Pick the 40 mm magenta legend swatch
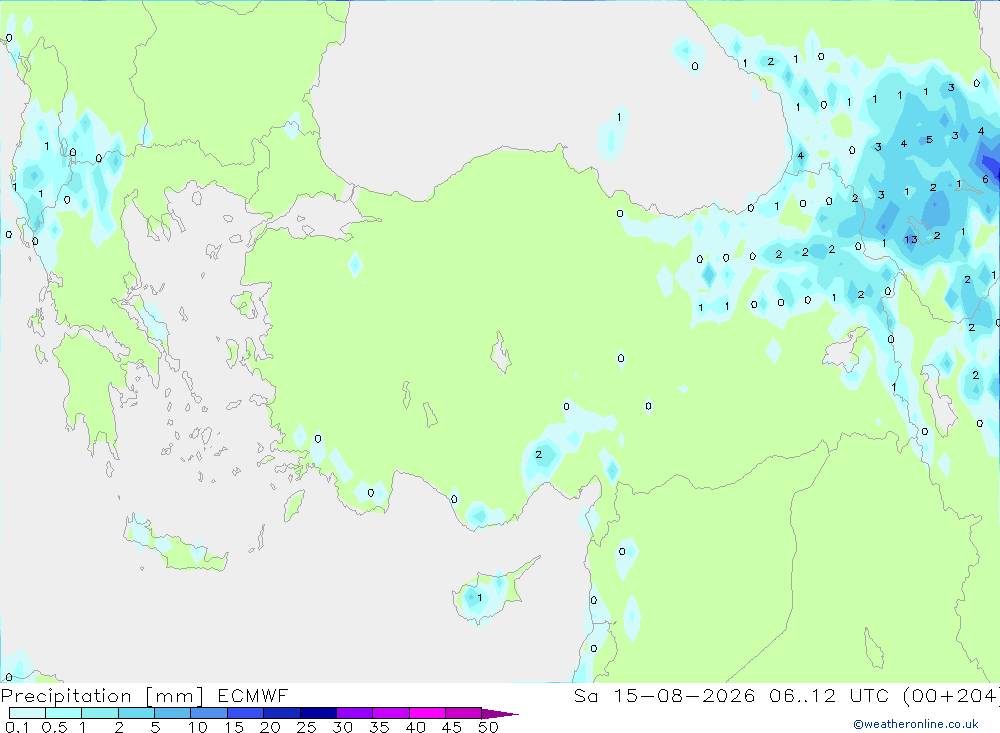Image resolution: width=1000 pixels, height=733 pixels. pos(427,713)
